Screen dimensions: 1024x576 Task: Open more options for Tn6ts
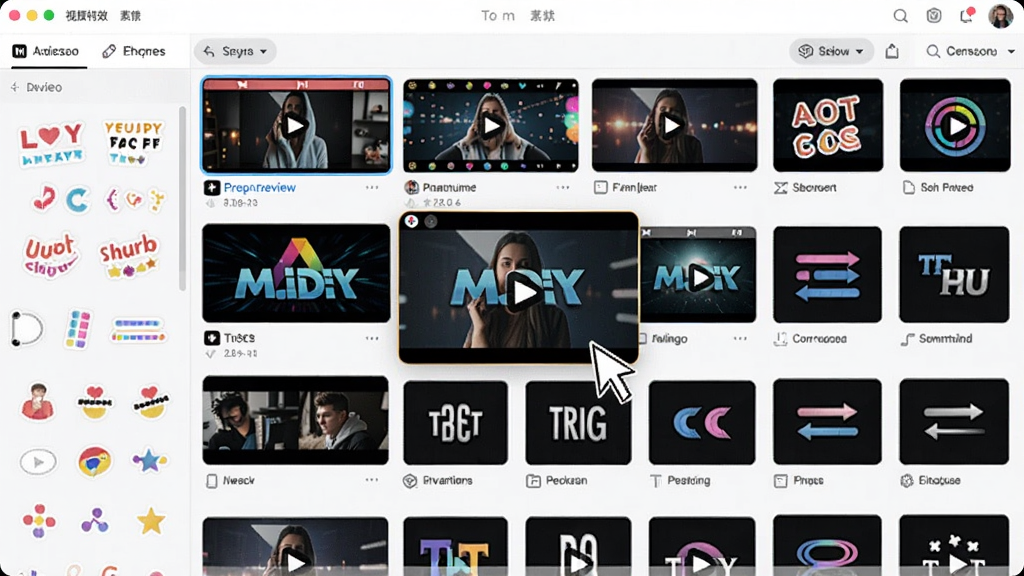(372, 338)
